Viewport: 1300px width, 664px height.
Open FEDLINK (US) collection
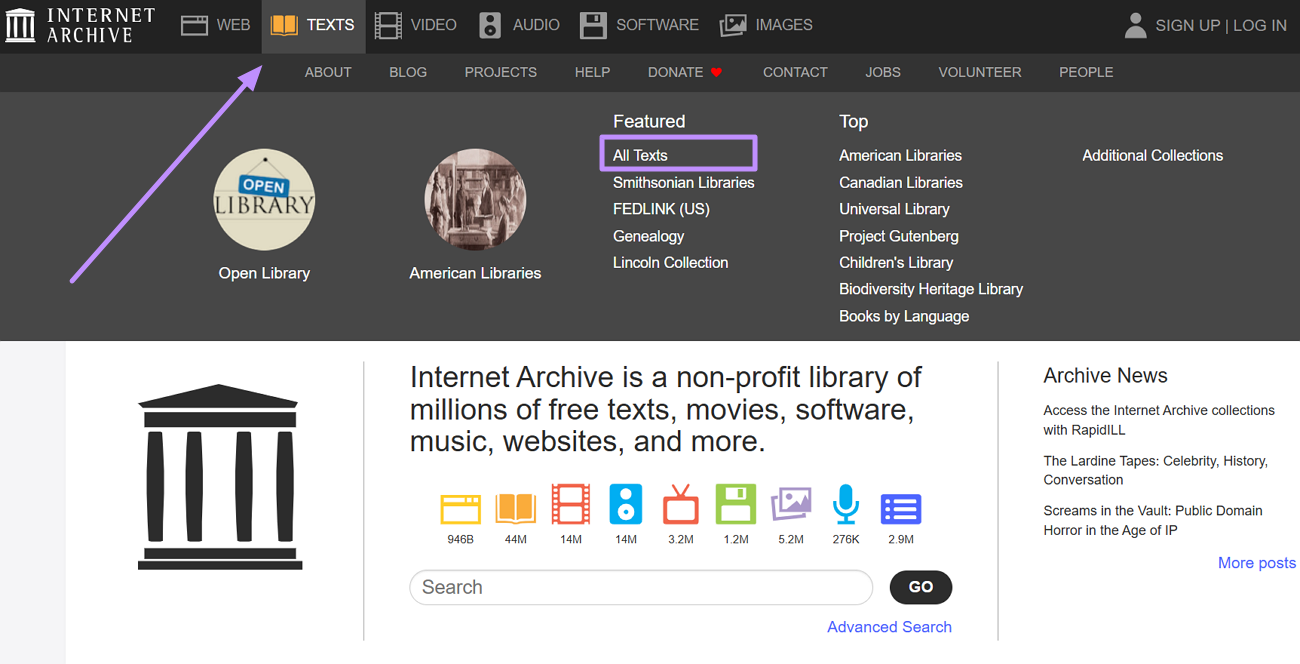coord(661,209)
